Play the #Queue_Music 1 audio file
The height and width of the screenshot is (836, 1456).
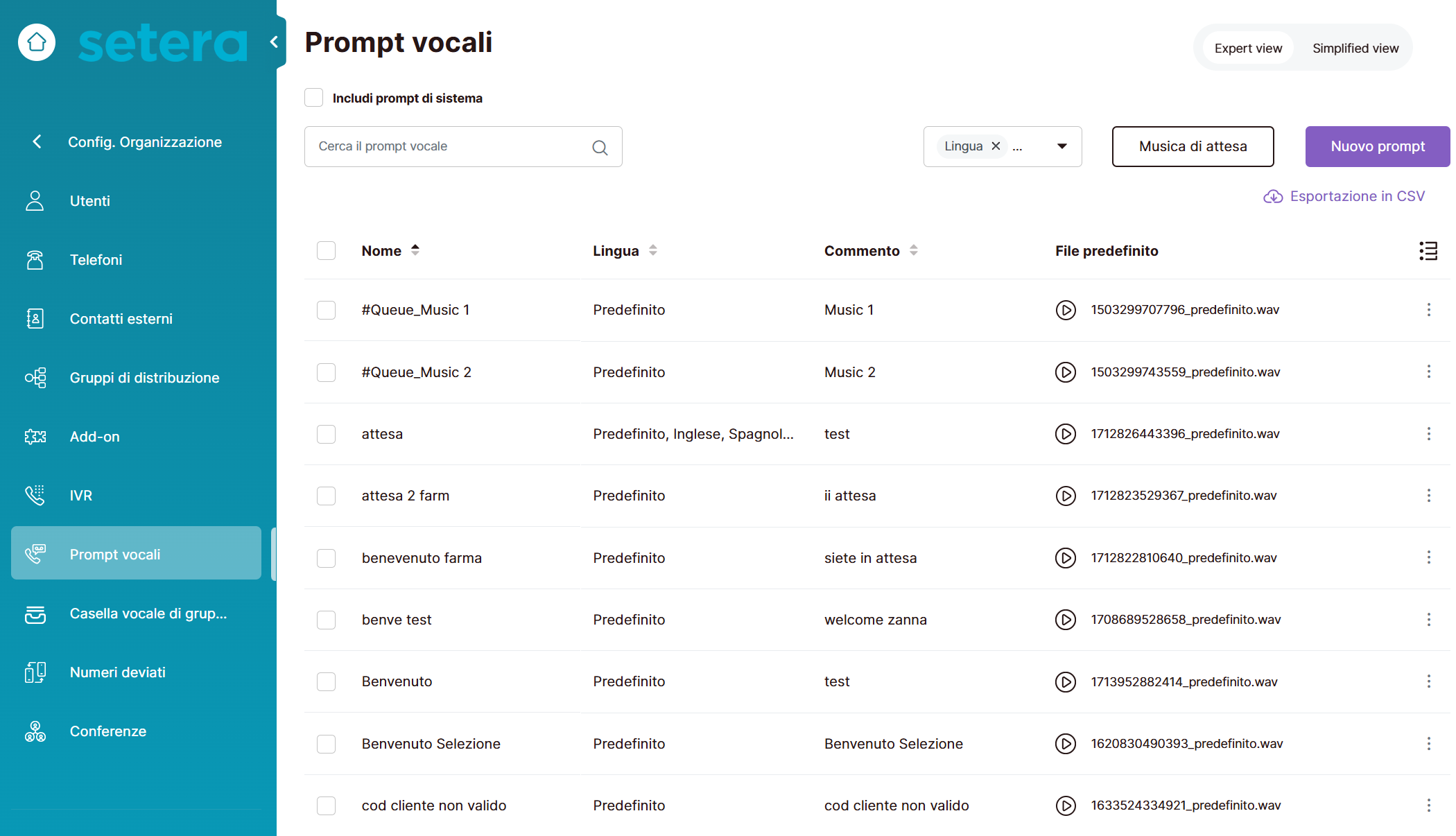point(1066,310)
